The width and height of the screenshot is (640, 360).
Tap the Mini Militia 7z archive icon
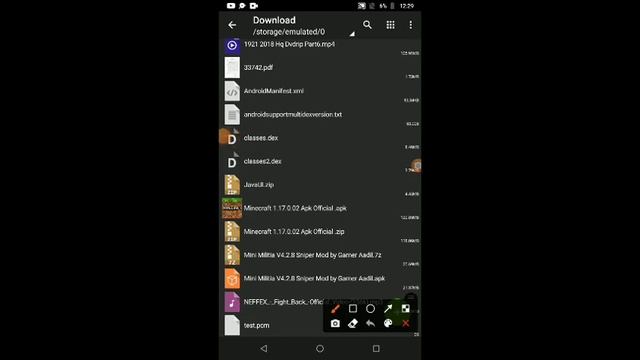point(232,255)
